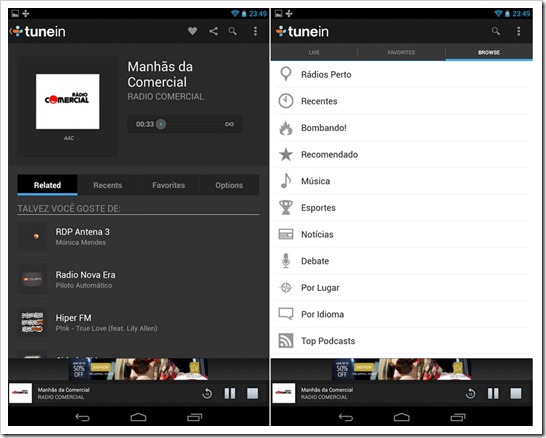Open the LIVE tab in browse screen
This screenshot has height=438, width=546.
click(x=314, y=52)
